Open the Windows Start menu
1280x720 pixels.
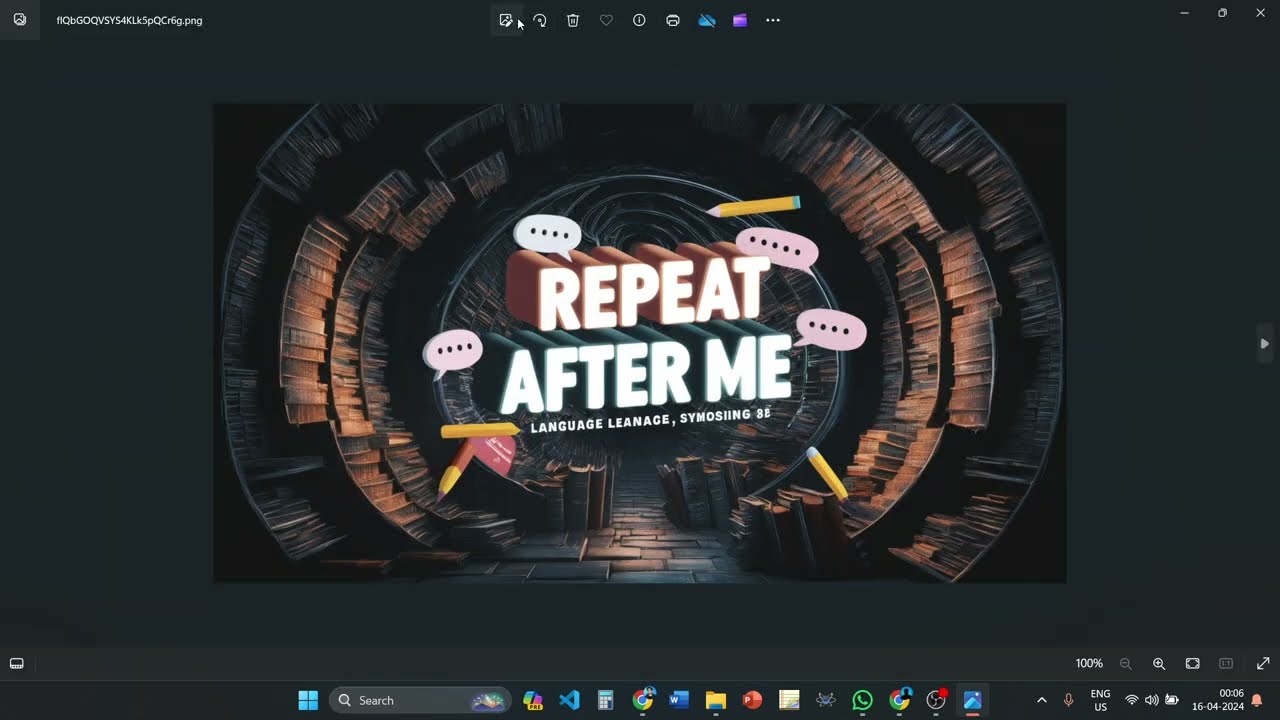(x=308, y=700)
